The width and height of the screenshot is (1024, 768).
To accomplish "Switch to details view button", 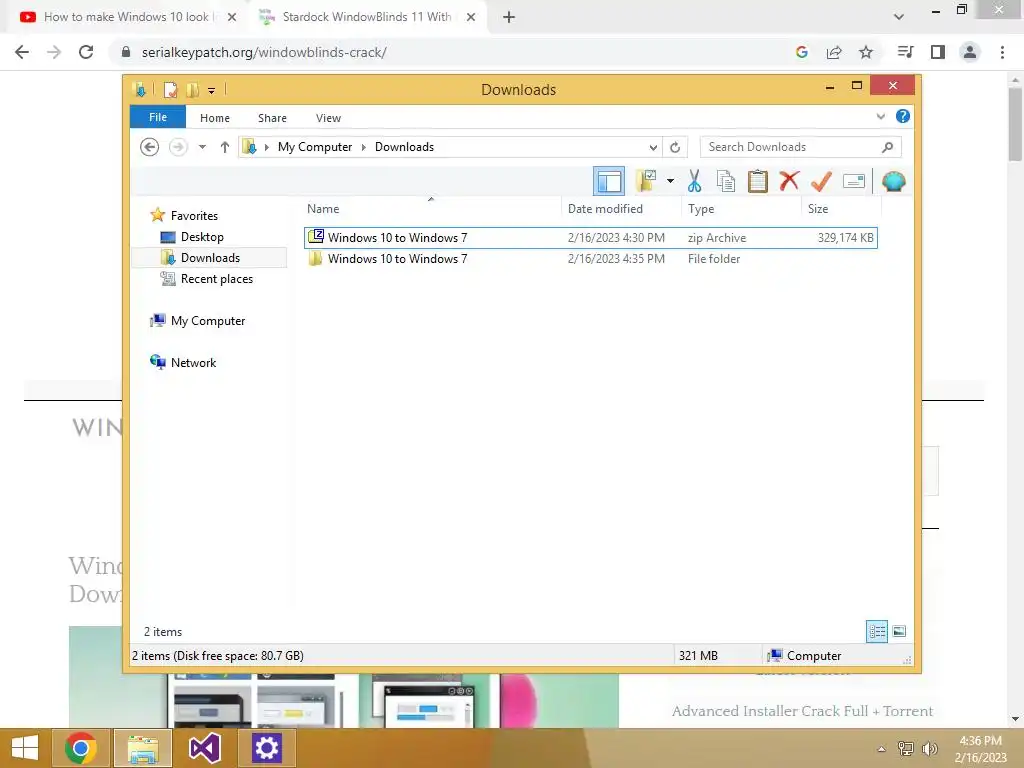I will 877,631.
